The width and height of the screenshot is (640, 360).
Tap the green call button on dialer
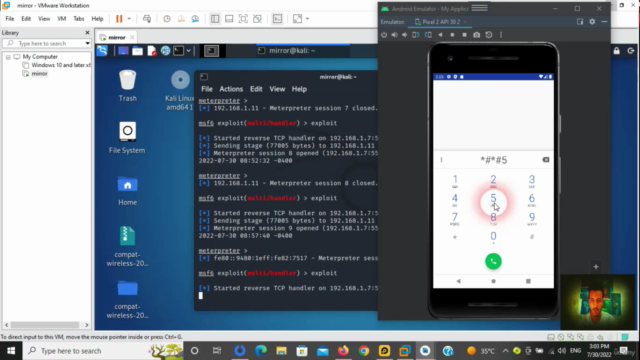pos(493,261)
